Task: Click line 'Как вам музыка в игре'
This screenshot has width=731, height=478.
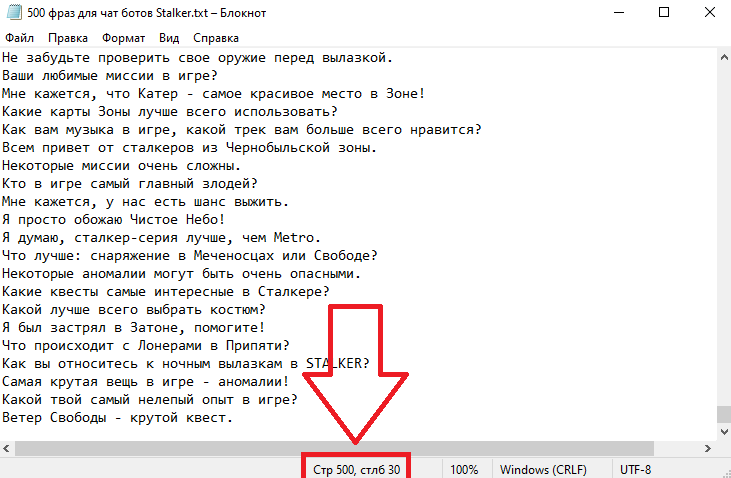Action: (241, 130)
